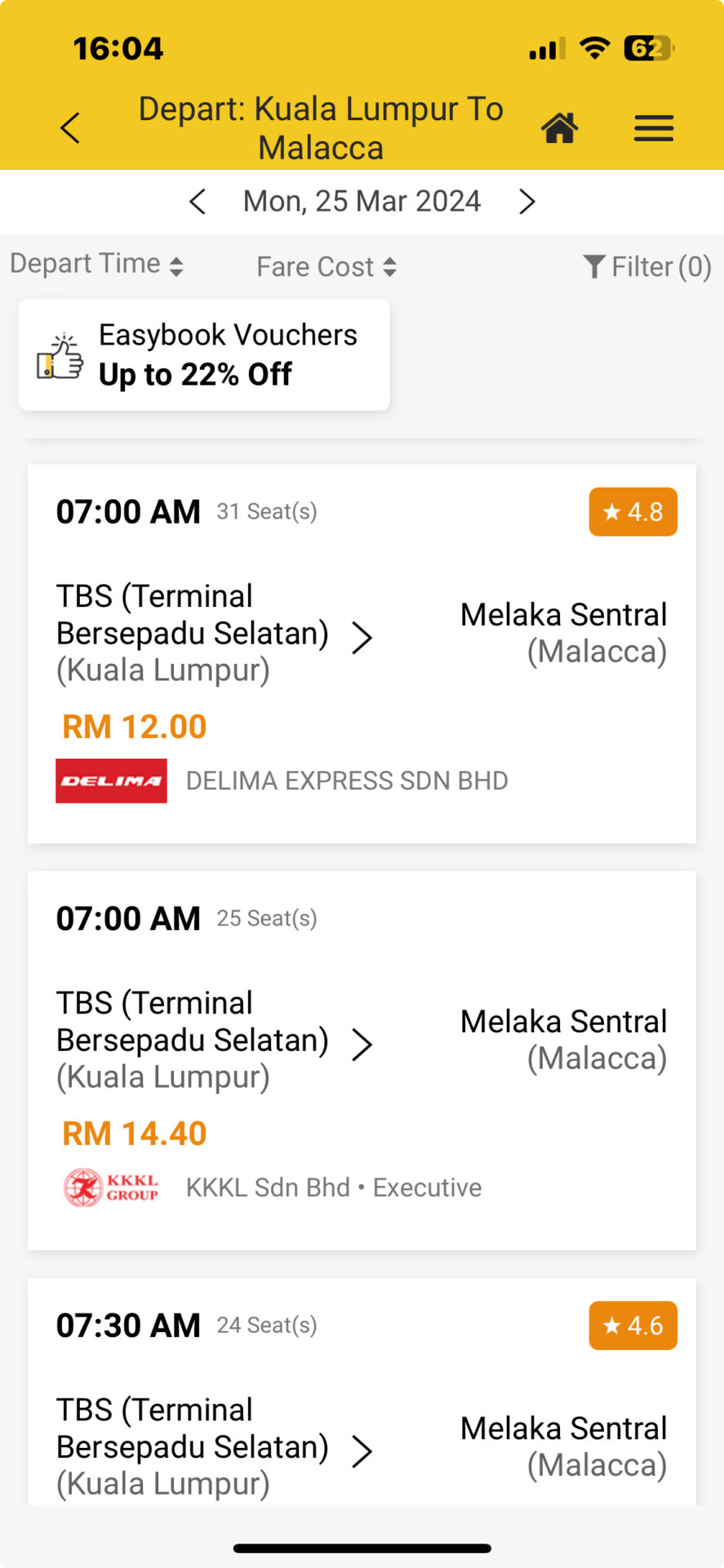Sort trips by Depart Time
This screenshot has width=724, height=1568.
(96, 265)
